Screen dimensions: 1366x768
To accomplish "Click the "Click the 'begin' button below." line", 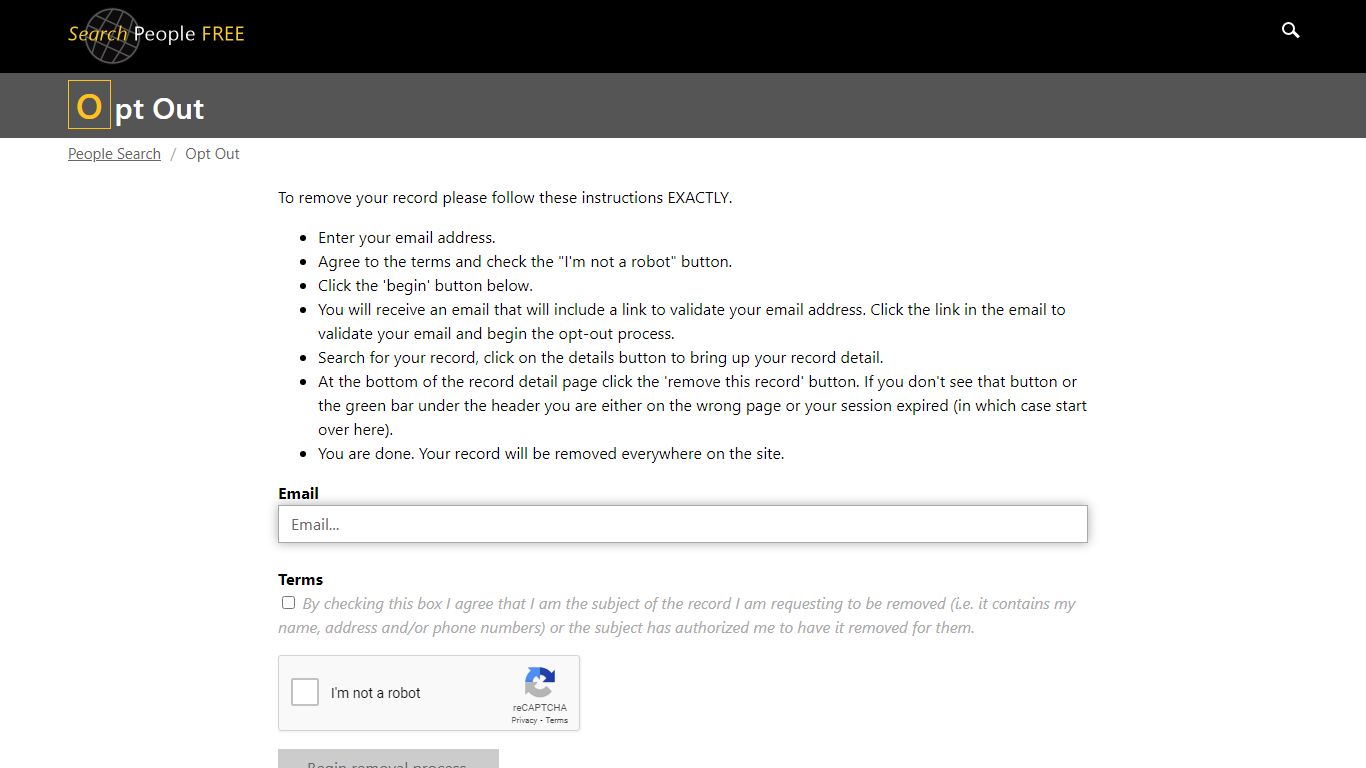I will 425,286.
